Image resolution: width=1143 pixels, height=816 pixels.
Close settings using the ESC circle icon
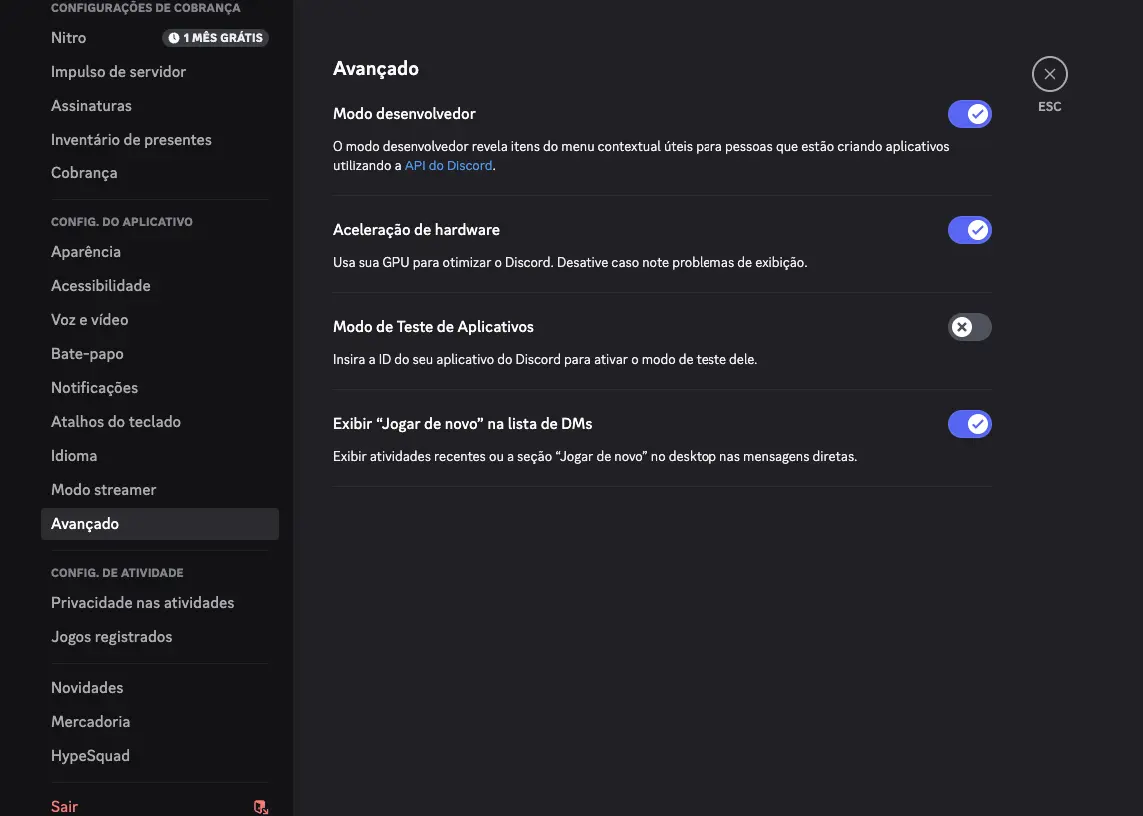[1049, 73]
